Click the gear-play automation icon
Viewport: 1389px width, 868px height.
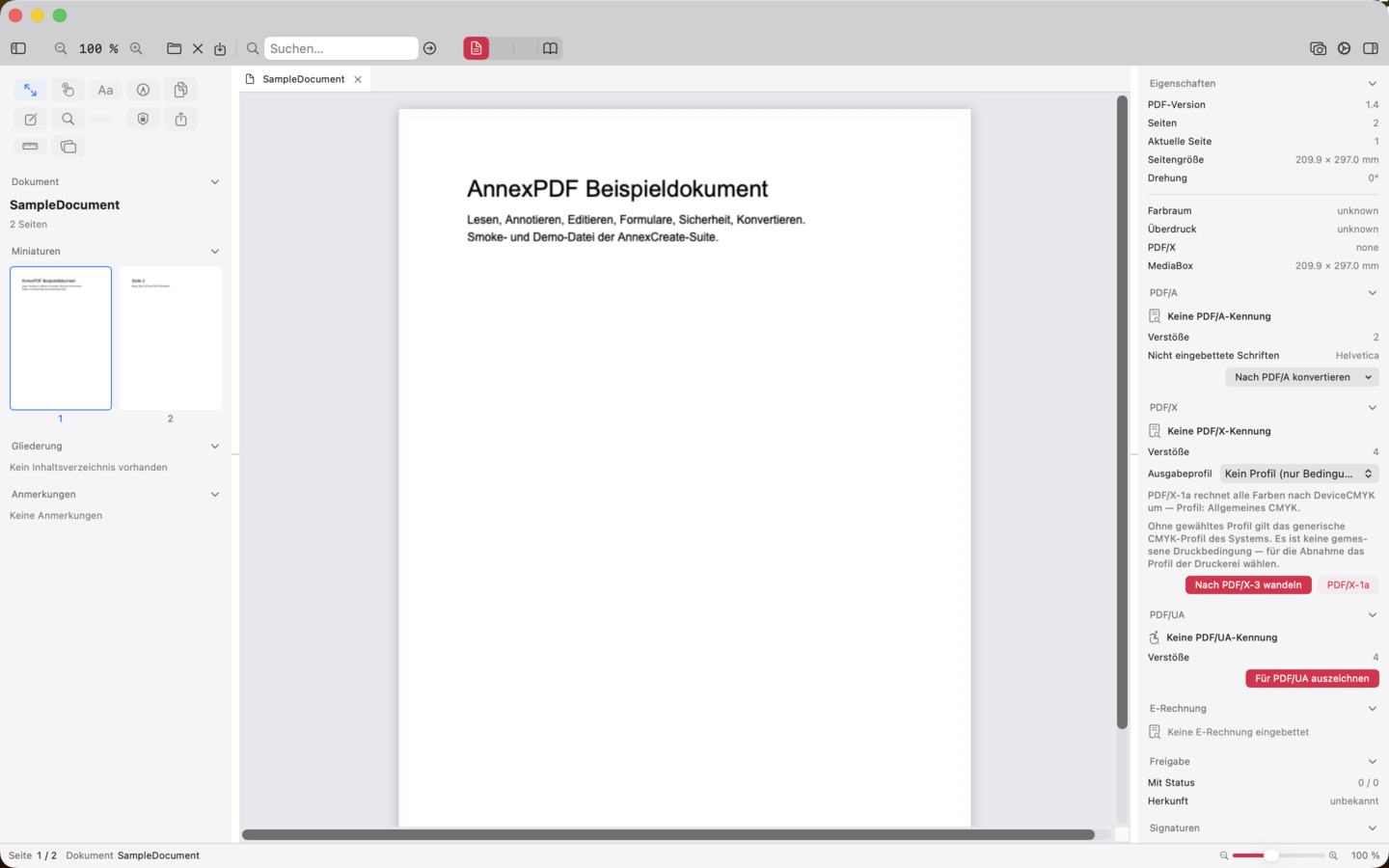click(x=1345, y=48)
